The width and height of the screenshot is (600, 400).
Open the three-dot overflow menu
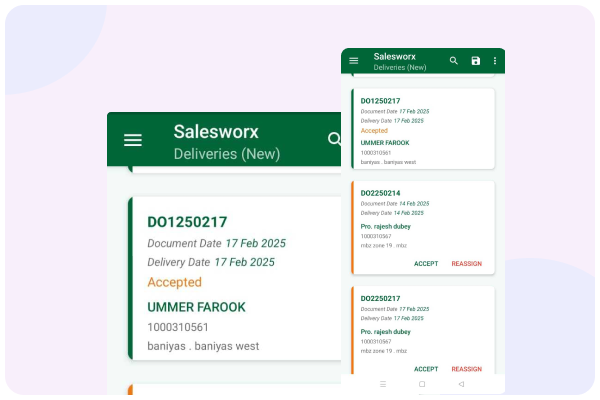click(x=494, y=61)
